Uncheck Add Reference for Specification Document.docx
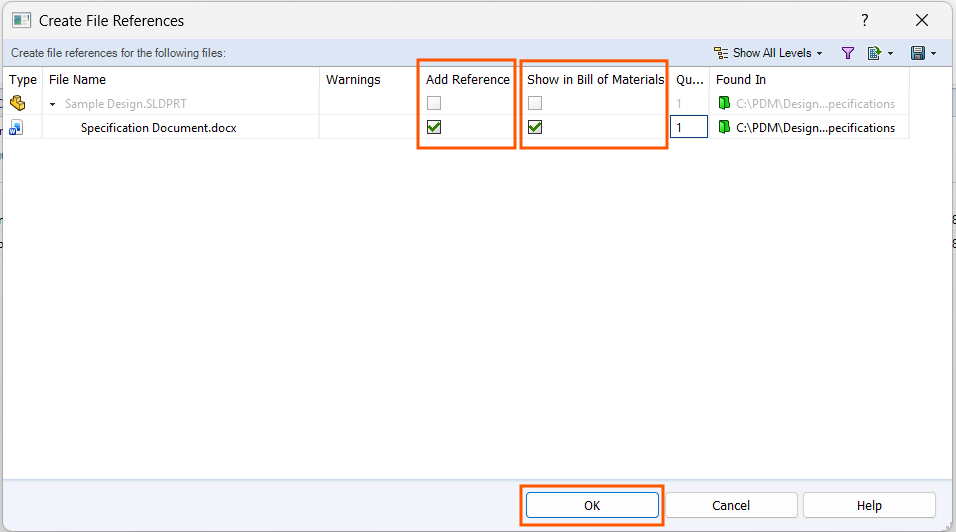The width and height of the screenshot is (956, 532). pos(433,127)
